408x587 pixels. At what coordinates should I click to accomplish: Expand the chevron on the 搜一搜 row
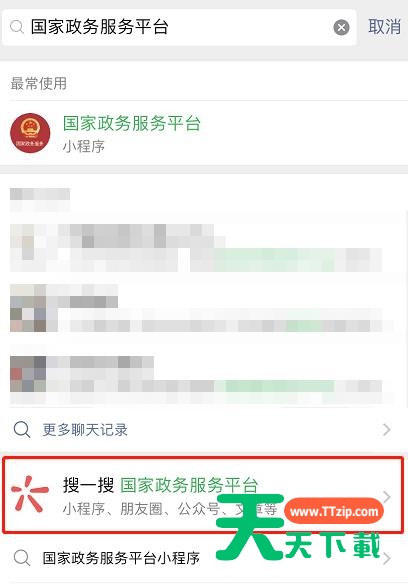pos(387,497)
